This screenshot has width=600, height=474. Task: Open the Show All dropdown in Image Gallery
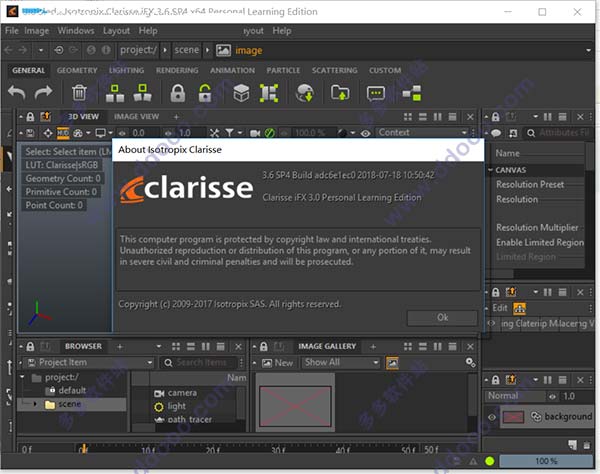340,363
